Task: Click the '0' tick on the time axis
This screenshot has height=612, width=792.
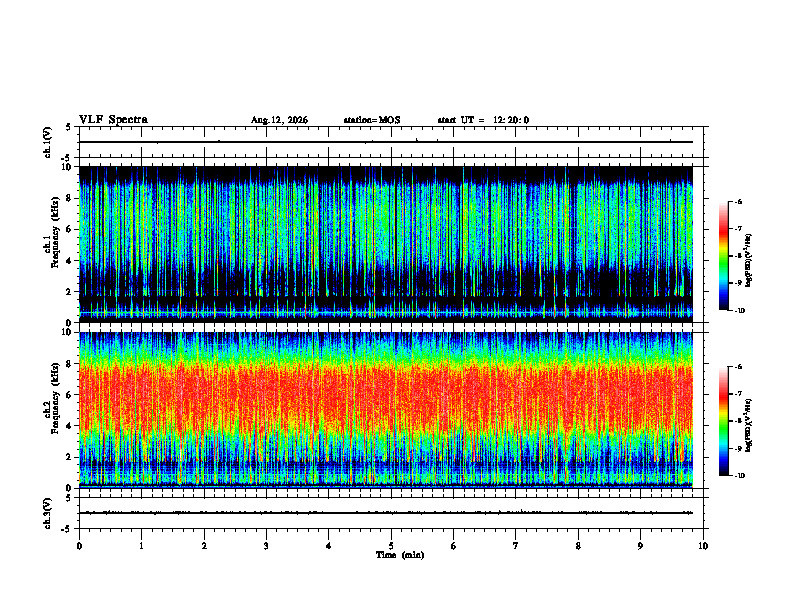Action: tap(79, 546)
